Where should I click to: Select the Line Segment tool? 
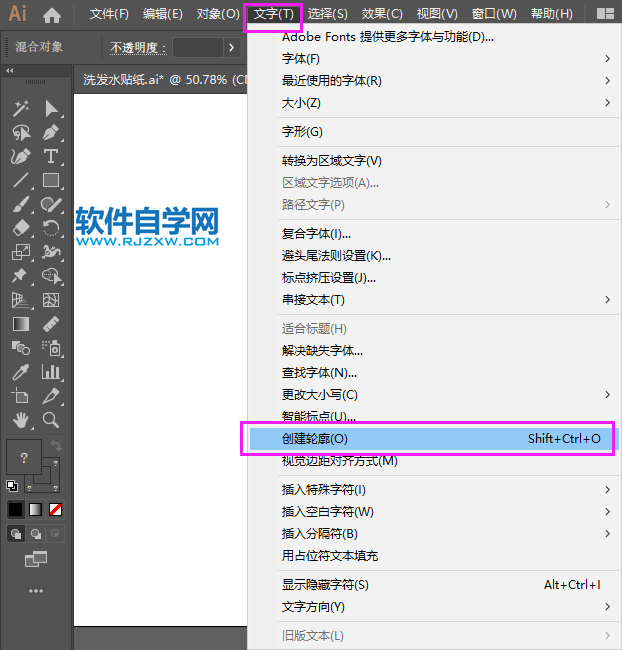[21, 181]
